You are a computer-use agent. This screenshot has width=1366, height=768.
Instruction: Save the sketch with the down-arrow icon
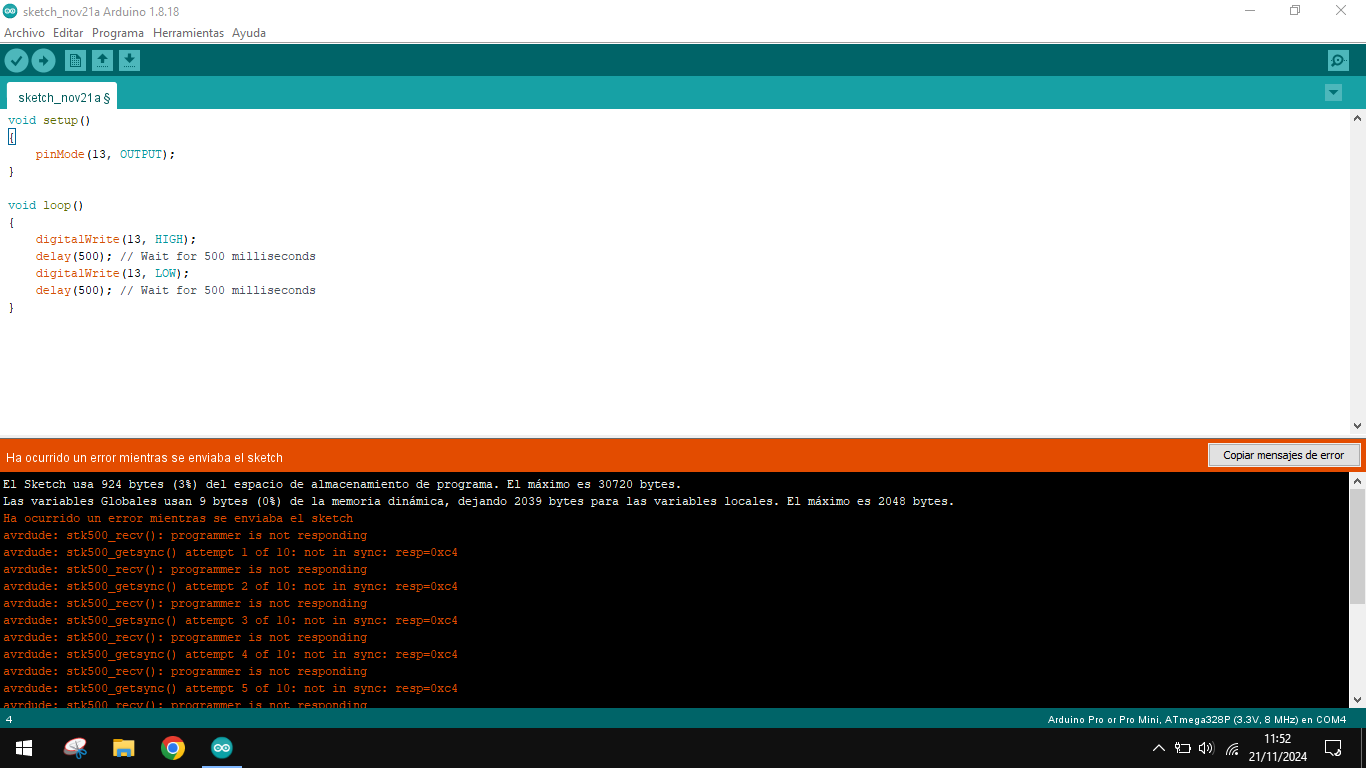click(x=129, y=61)
